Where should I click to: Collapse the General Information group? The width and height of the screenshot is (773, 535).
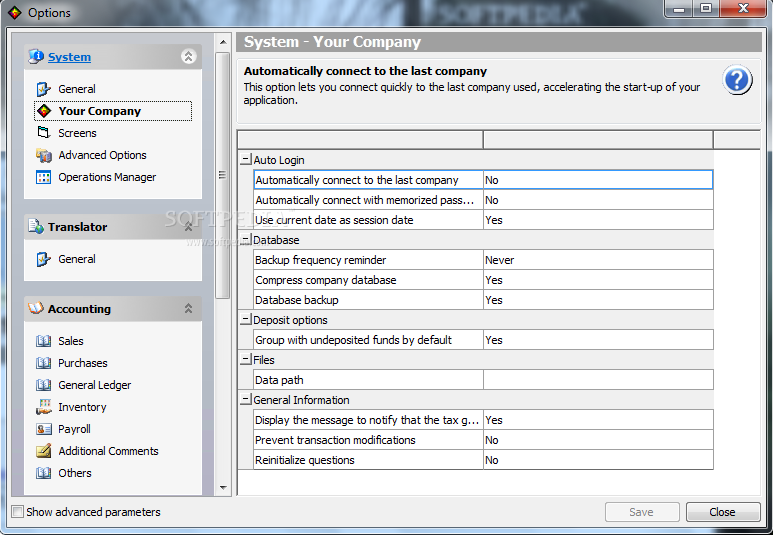pyautogui.click(x=245, y=399)
